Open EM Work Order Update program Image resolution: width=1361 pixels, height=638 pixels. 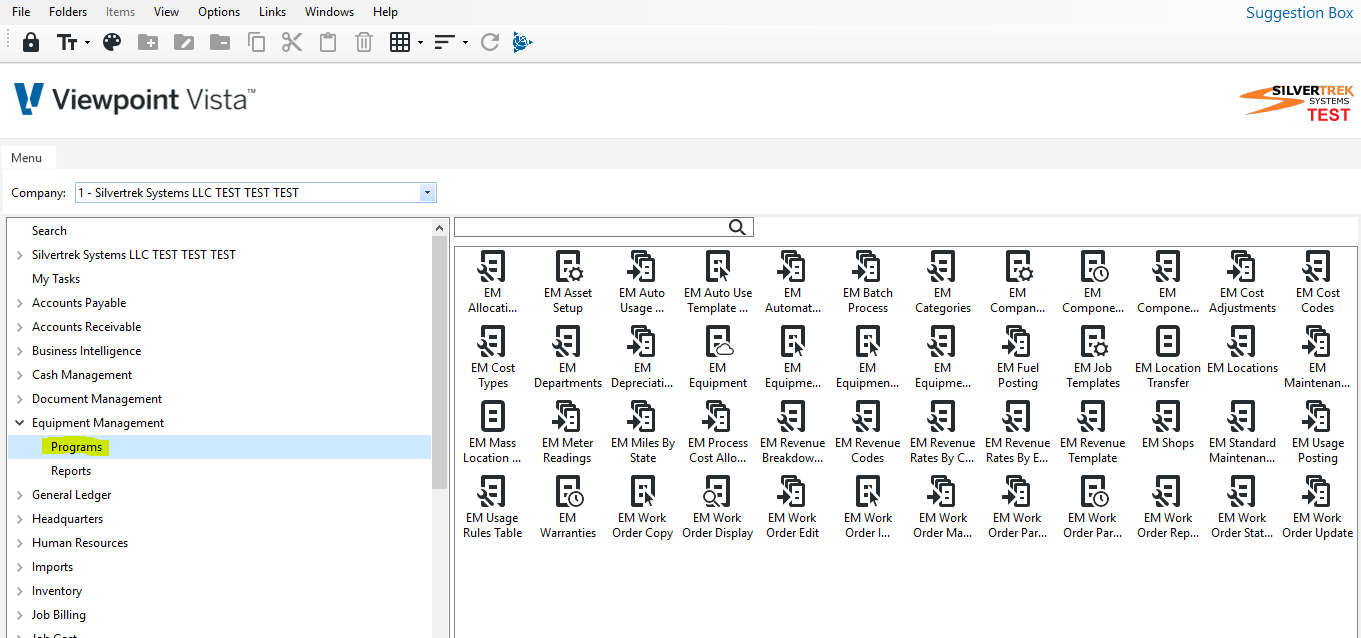[x=1318, y=507]
